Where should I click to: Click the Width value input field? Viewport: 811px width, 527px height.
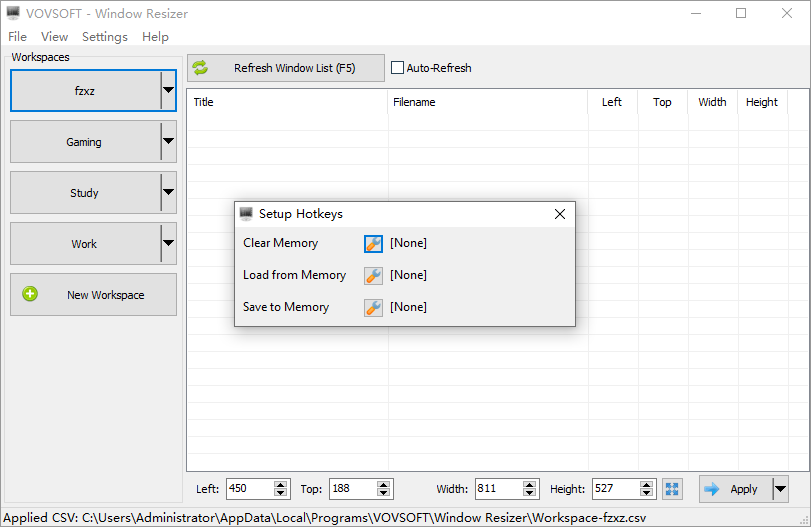(499, 489)
